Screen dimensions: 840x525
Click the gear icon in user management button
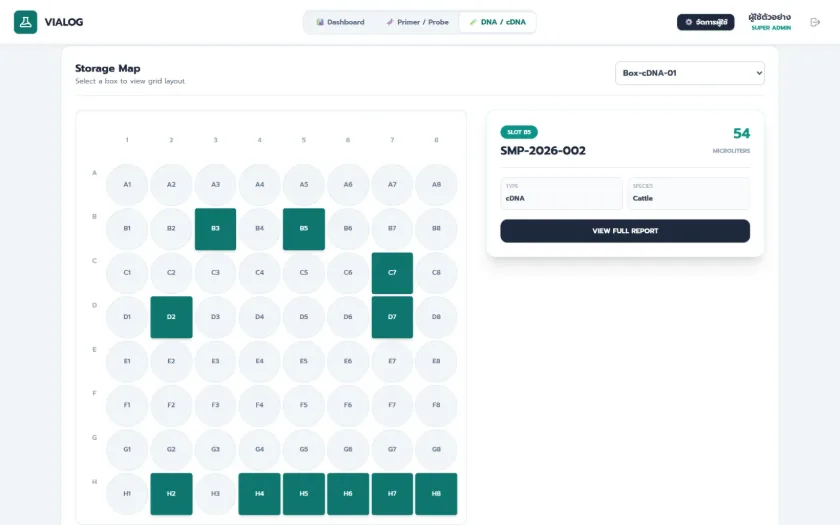pos(688,22)
